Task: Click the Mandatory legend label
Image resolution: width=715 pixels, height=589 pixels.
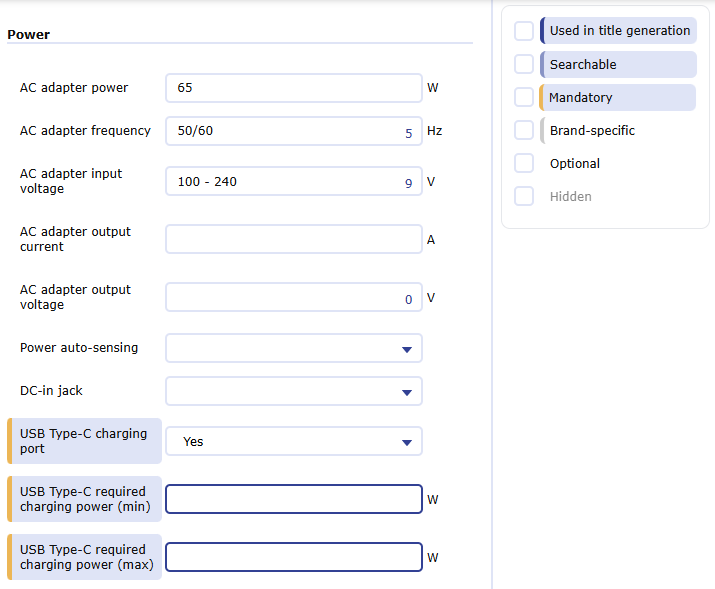Action: coord(581,97)
